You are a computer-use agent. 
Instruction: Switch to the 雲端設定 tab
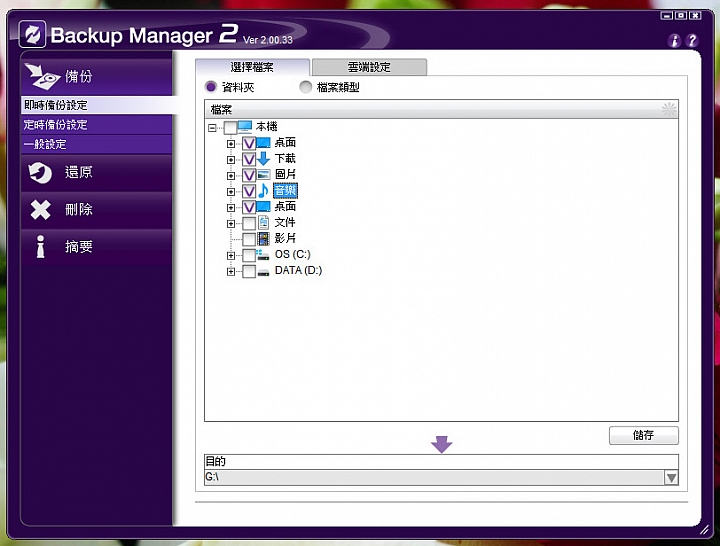coord(369,67)
